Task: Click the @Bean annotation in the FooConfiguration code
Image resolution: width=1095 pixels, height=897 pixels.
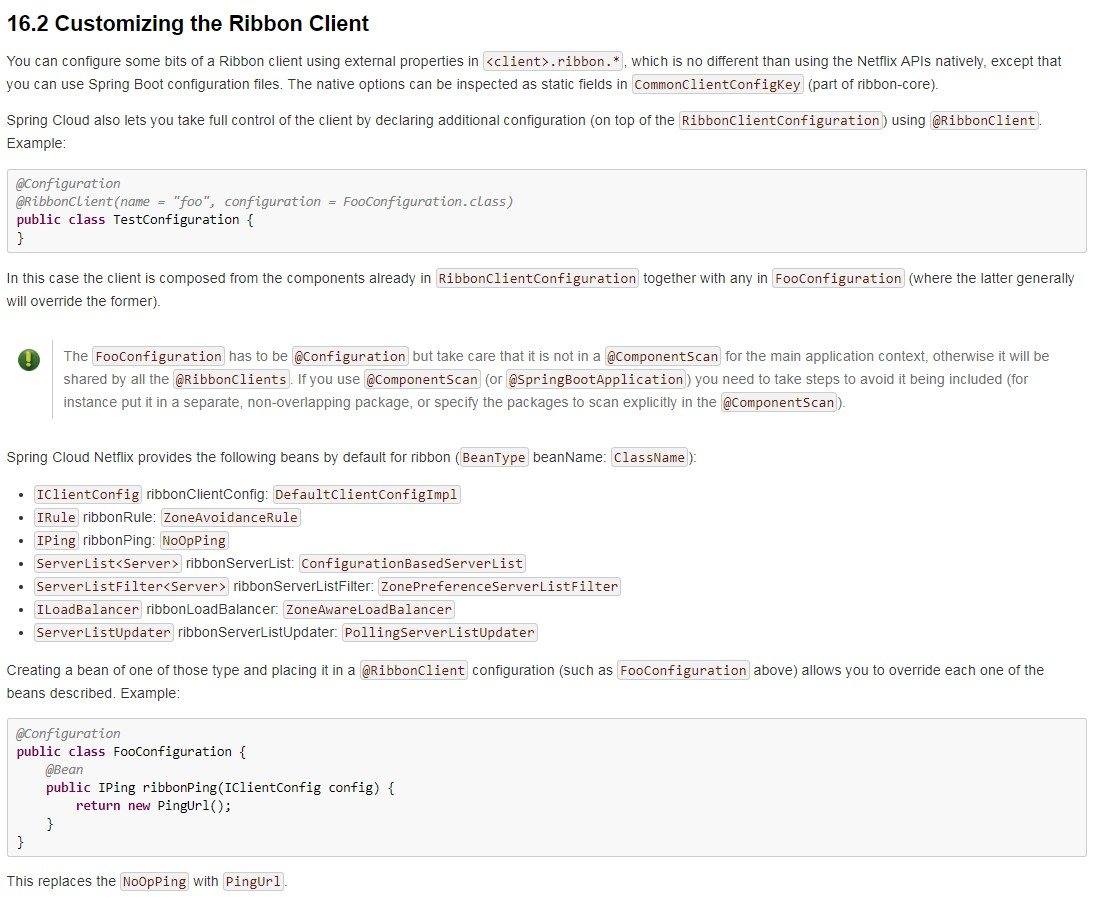Action: 65,770
